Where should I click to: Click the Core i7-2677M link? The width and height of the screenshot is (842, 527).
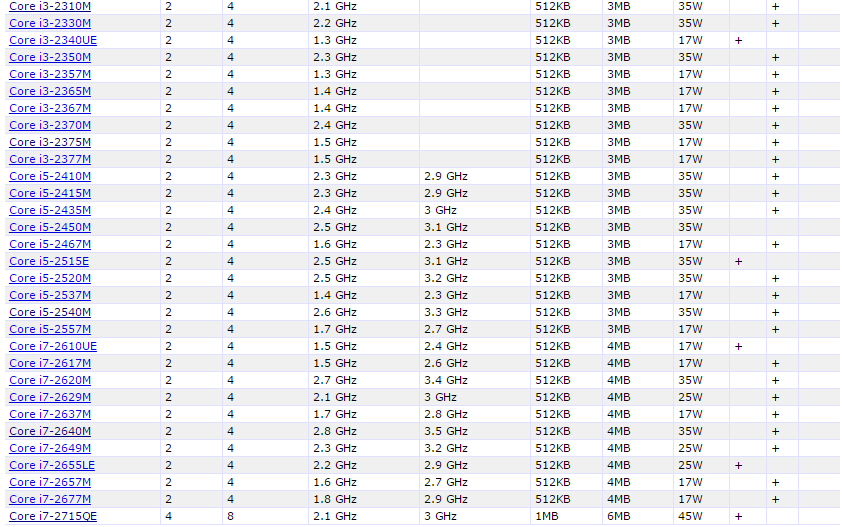click(x=50, y=500)
